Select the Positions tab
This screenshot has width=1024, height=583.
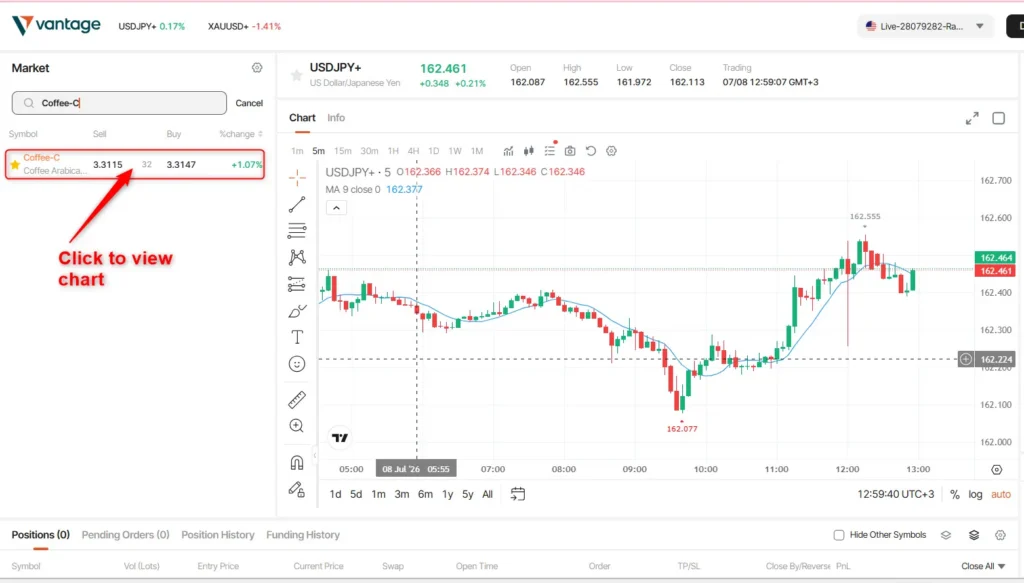click(x=40, y=535)
